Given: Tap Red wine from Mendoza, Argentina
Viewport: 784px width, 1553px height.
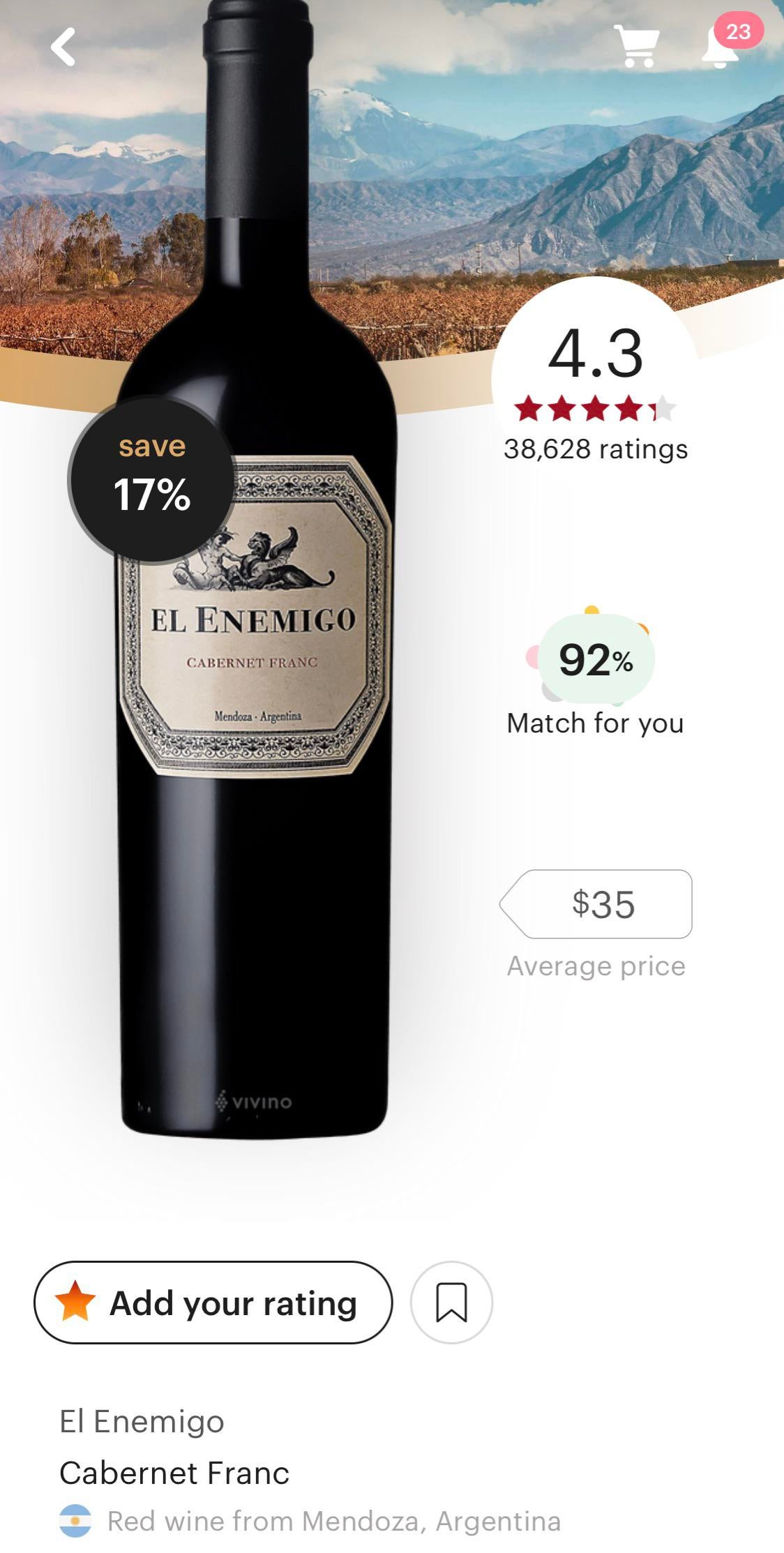Looking at the screenshot, I should pyautogui.click(x=334, y=1521).
